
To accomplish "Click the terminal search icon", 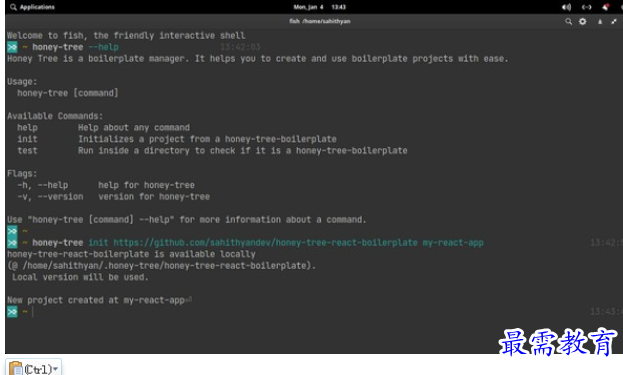I will [569, 21].
